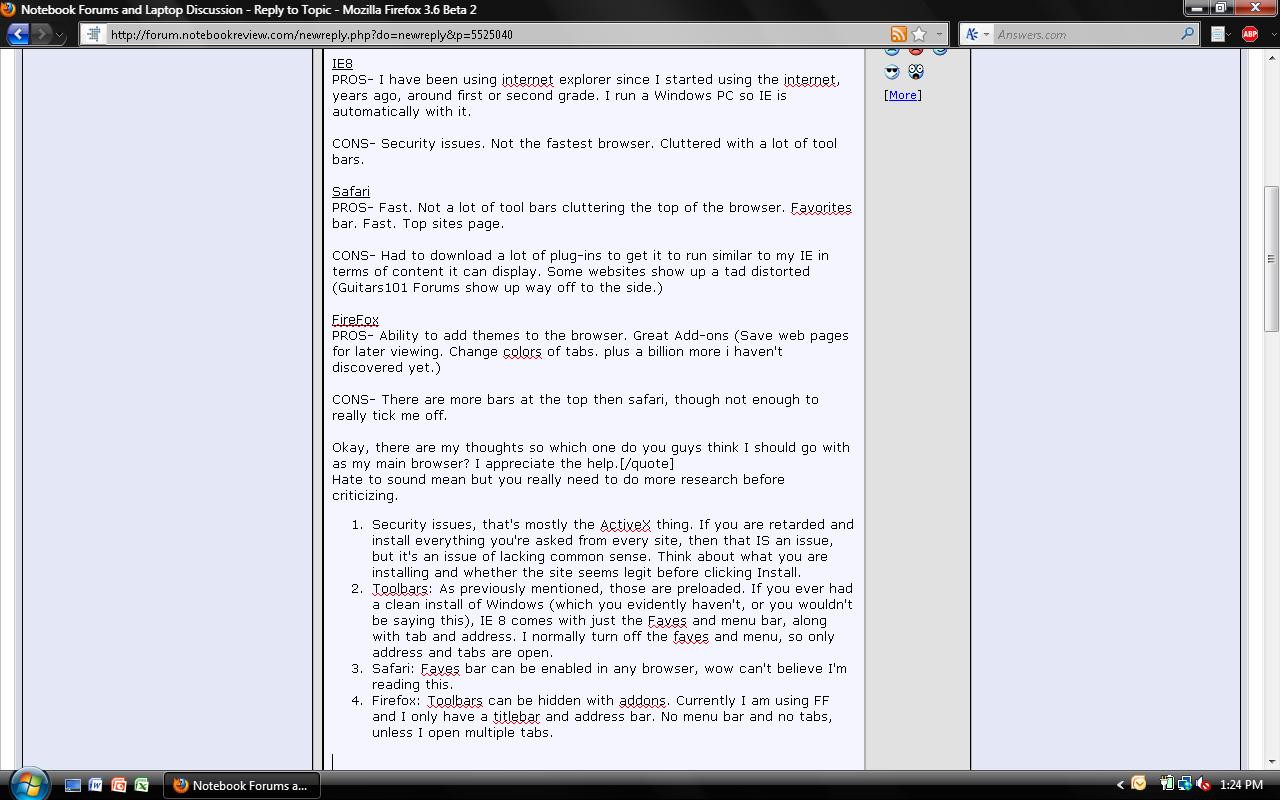This screenshot has height=800, width=1280.
Task: Click the underlined 'FireFox' heading text
Action: pos(355,320)
